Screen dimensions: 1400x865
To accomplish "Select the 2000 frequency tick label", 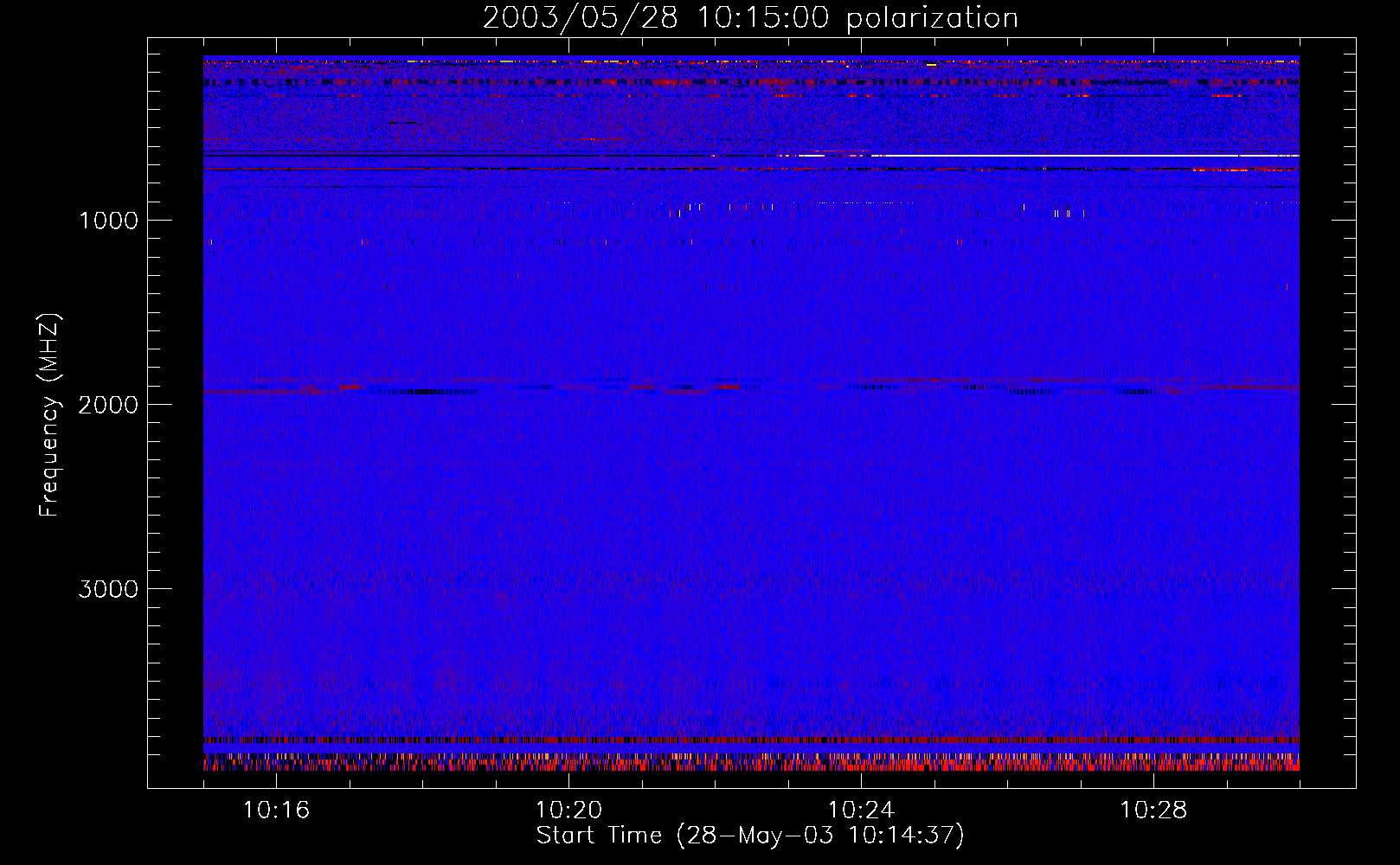I will (108, 405).
